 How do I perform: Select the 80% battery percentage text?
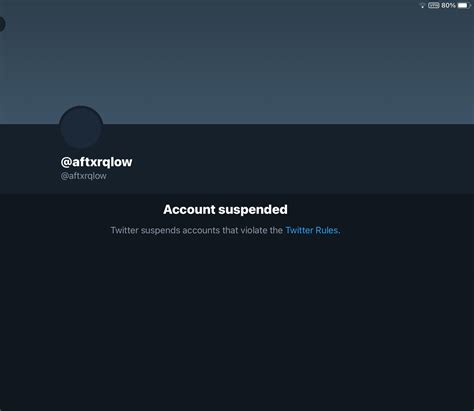448,5
